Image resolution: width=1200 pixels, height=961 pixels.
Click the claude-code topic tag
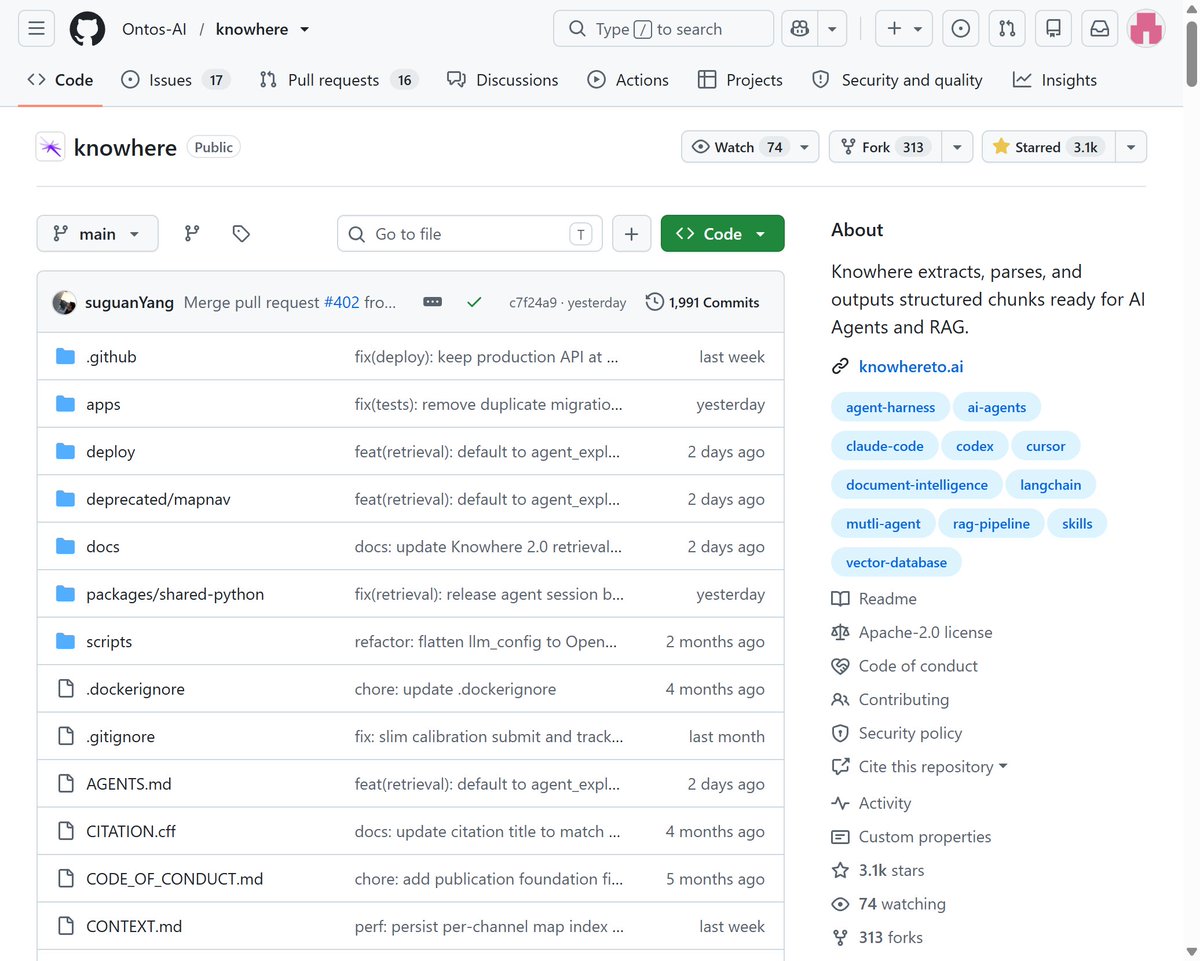click(884, 446)
